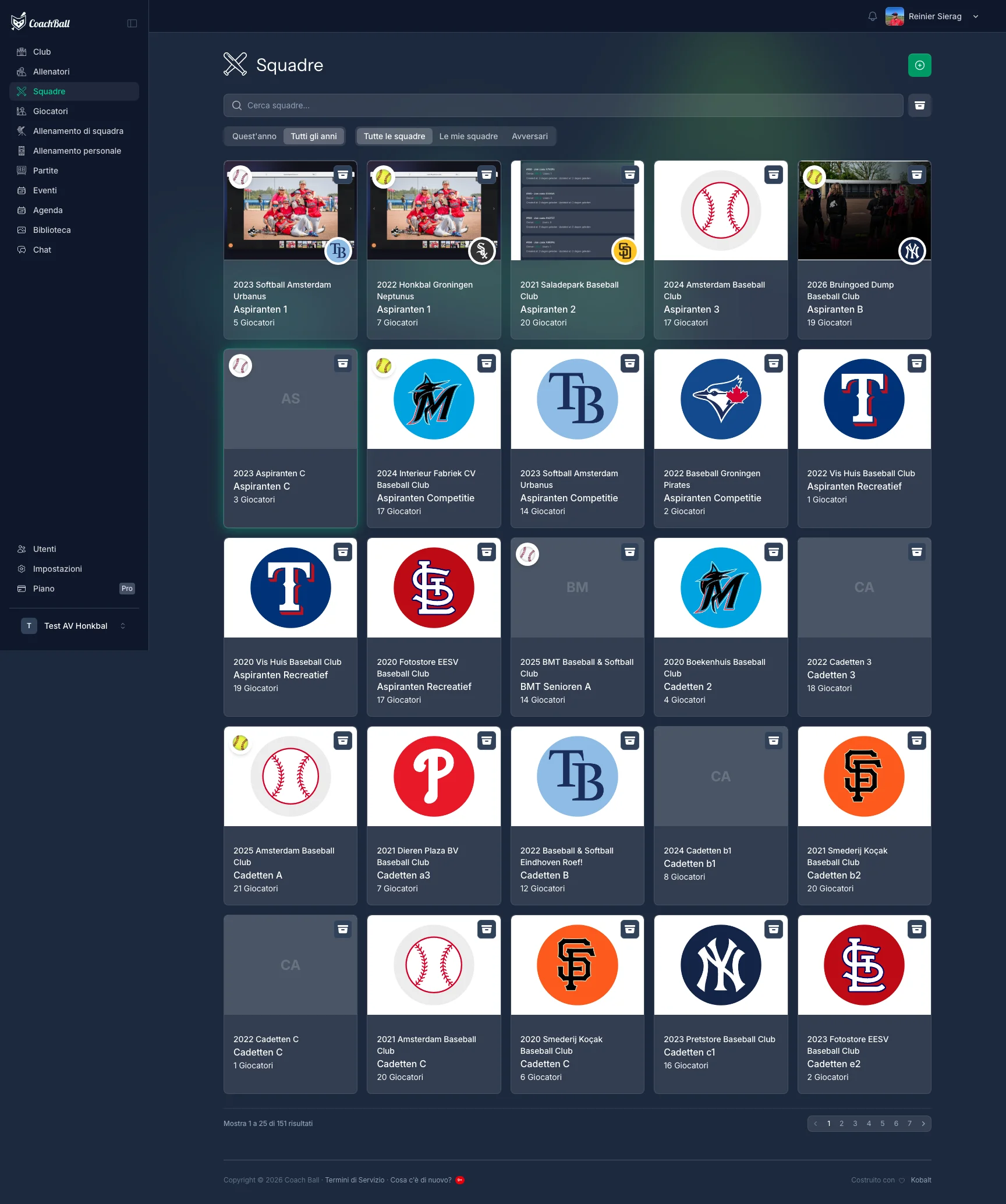This screenshot has height=1204, width=1006.
Task: Open Termini di Servizio link
Action: (355, 1180)
